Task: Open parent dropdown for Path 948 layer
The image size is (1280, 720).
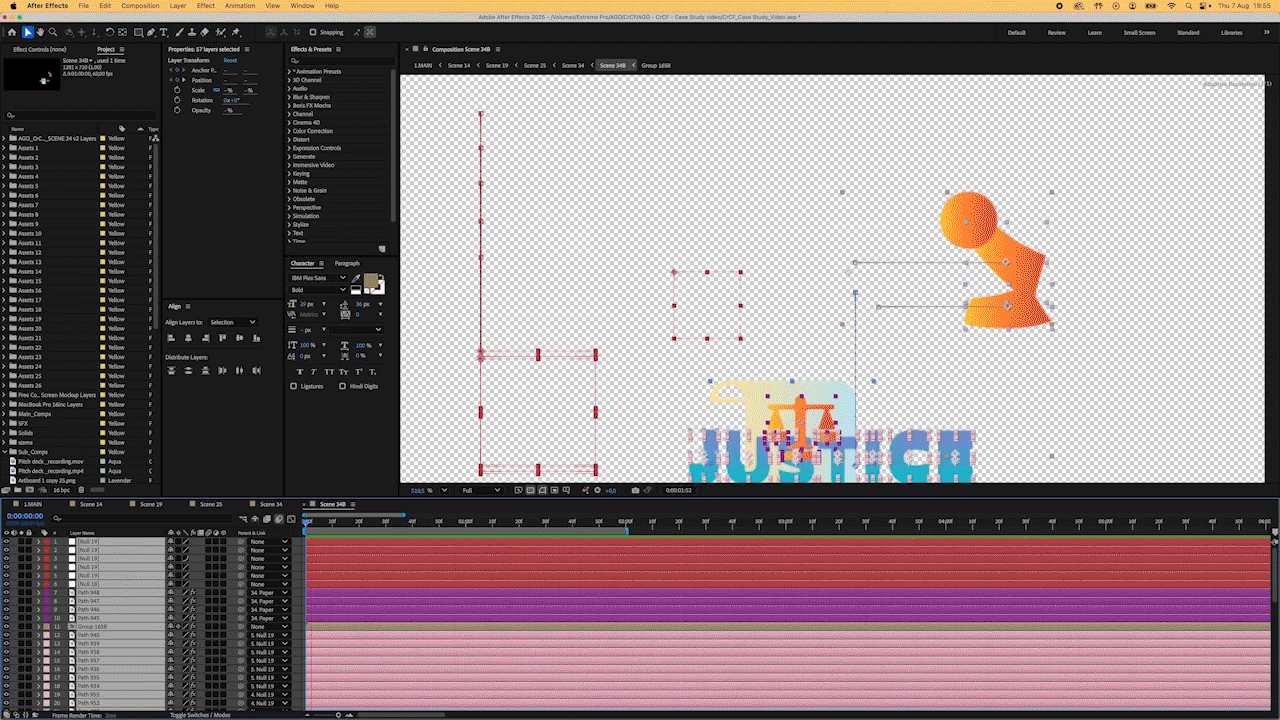Action: pyautogui.click(x=269, y=592)
